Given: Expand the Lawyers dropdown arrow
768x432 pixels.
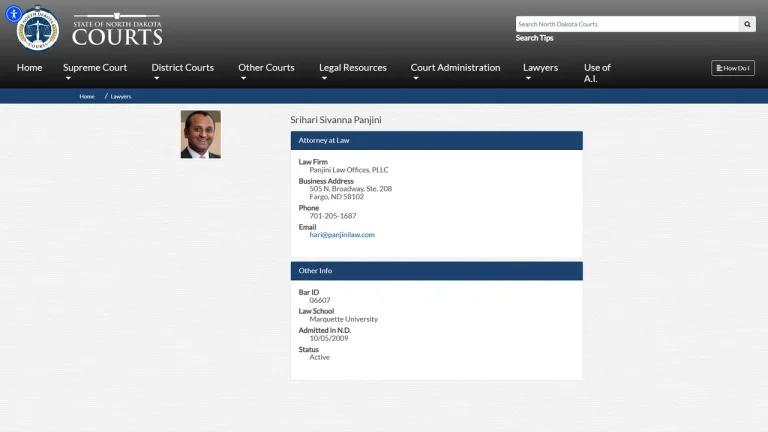Looking at the screenshot, I should (x=528, y=78).
